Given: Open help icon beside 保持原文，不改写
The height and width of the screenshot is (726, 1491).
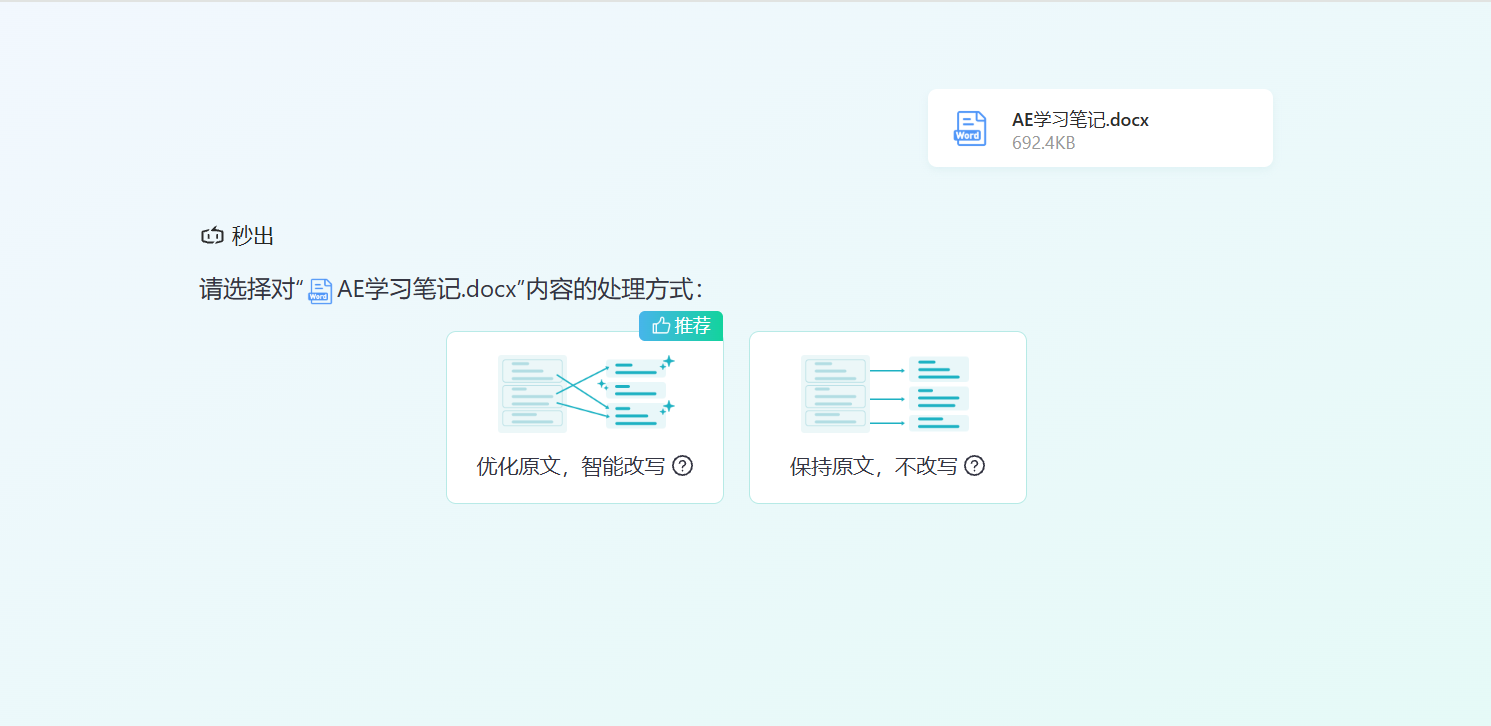Looking at the screenshot, I should tap(974, 466).
